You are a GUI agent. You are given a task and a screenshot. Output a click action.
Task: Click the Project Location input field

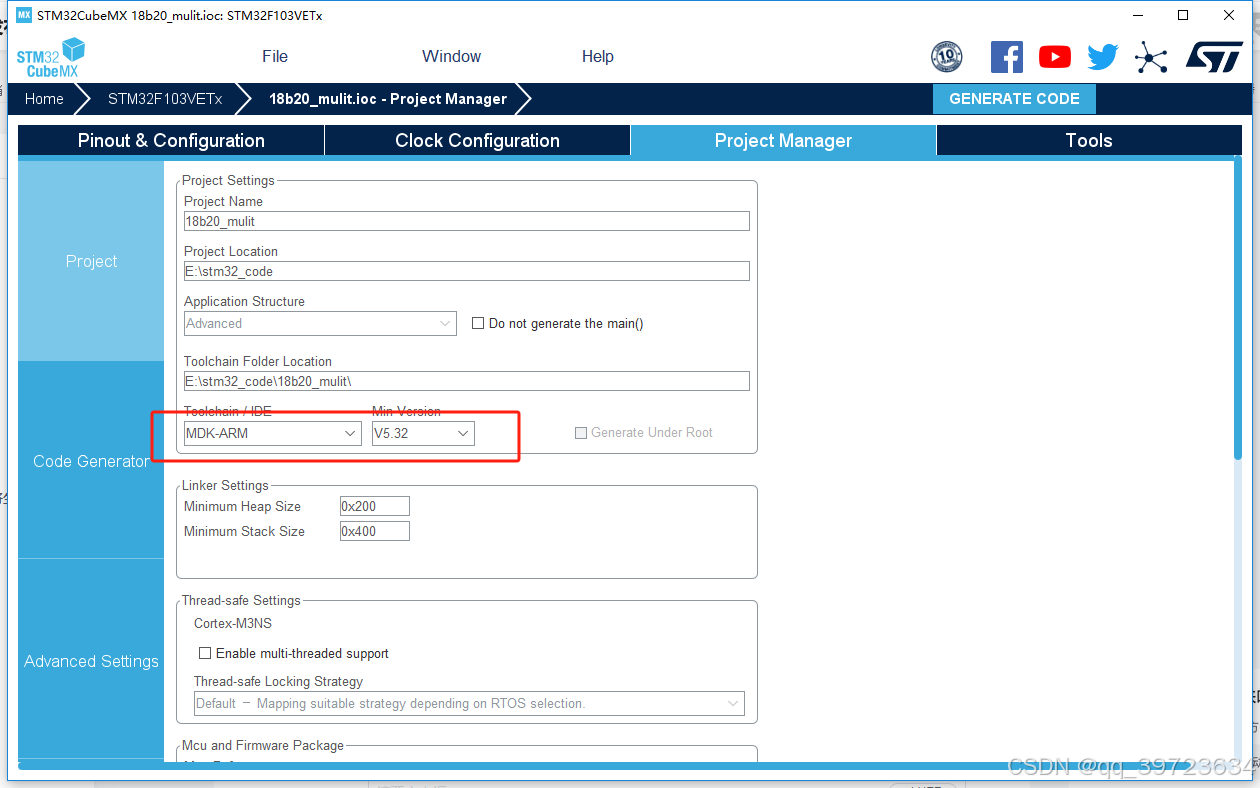[x=466, y=271]
